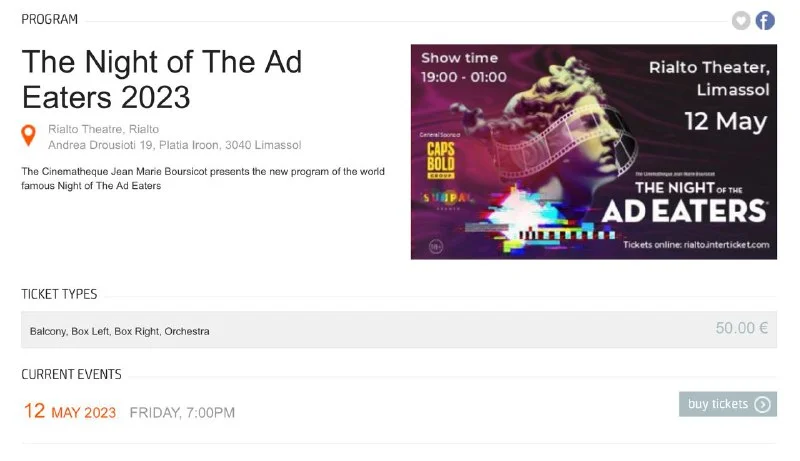Viewport: 800px width, 461px height.
Task: Click the Cinematheque Jean Marie Boursicot description
Action: 202,178
